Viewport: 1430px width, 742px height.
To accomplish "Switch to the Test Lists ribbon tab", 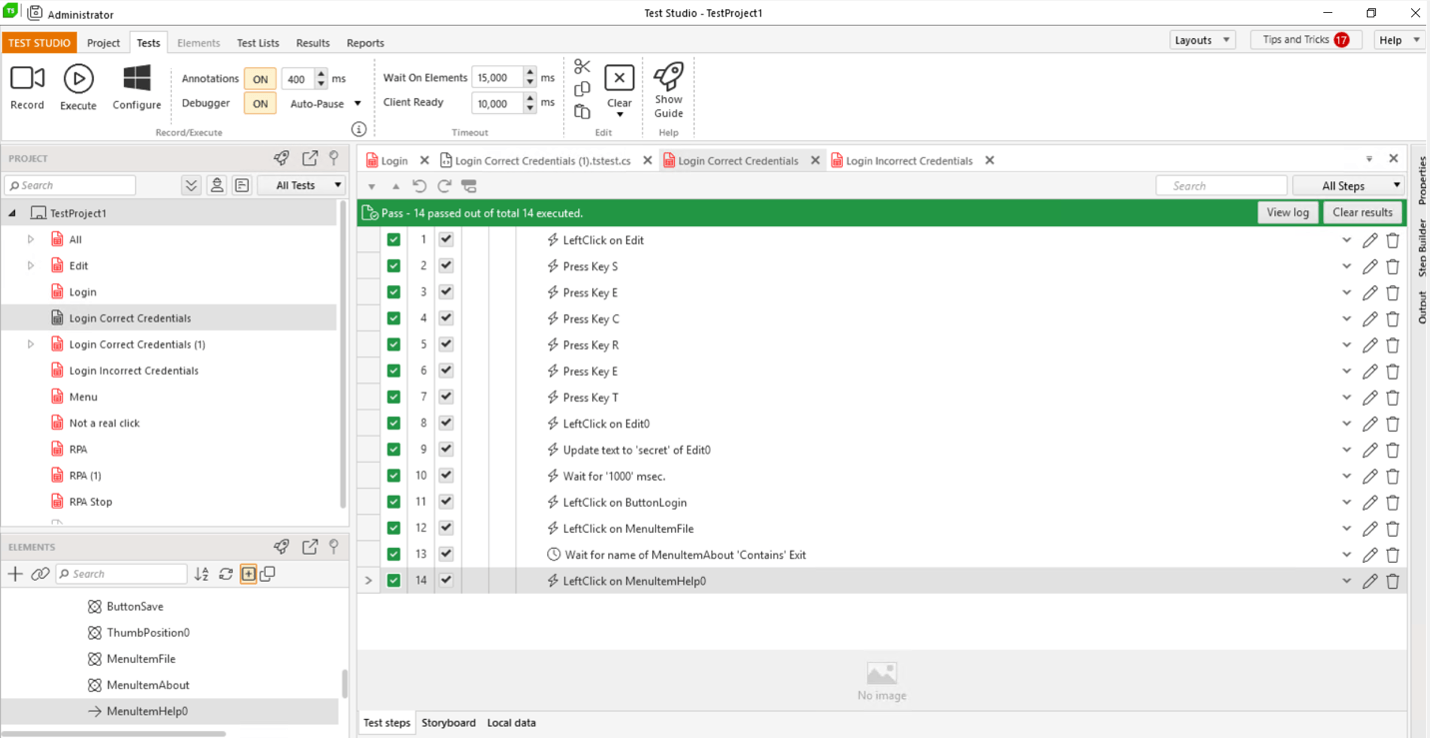I will pyautogui.click(x=258, y=43).
